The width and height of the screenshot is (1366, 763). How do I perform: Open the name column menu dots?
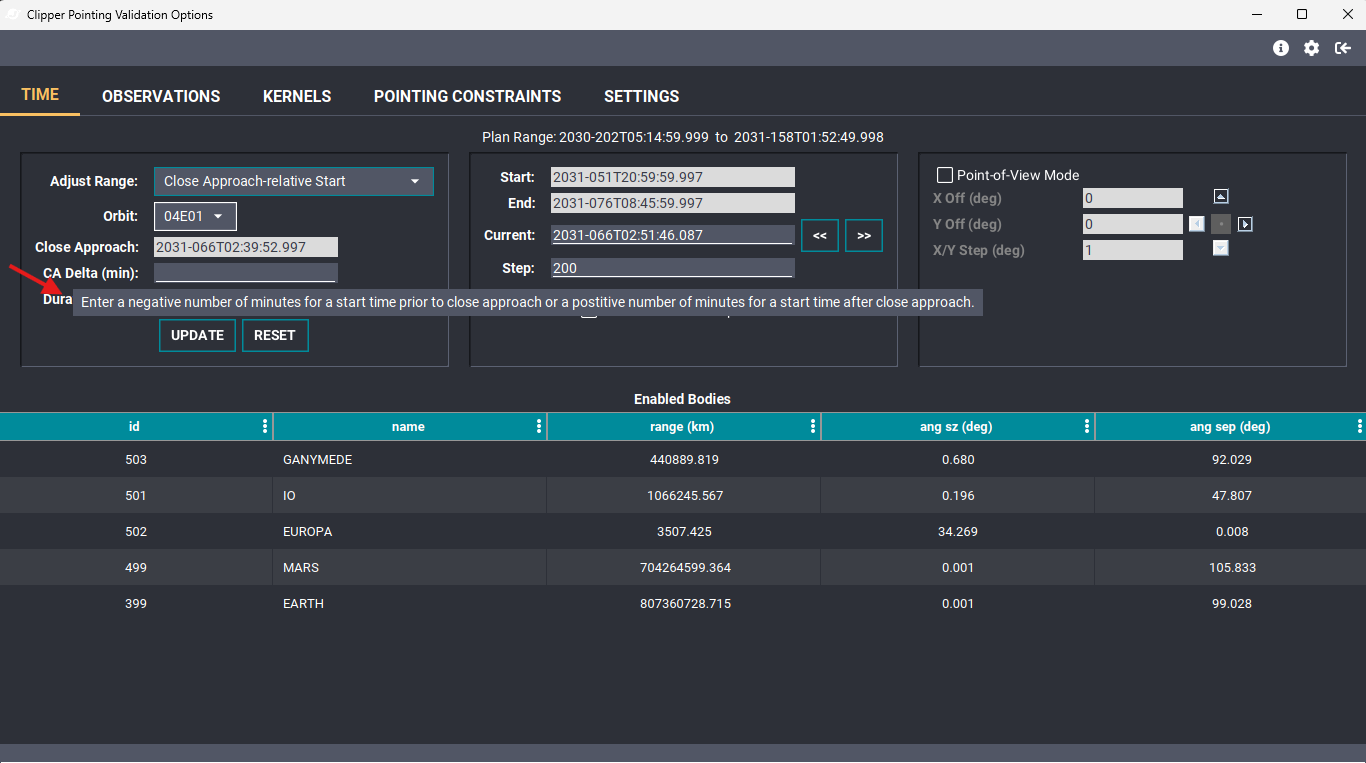click(x=539, y=427)
